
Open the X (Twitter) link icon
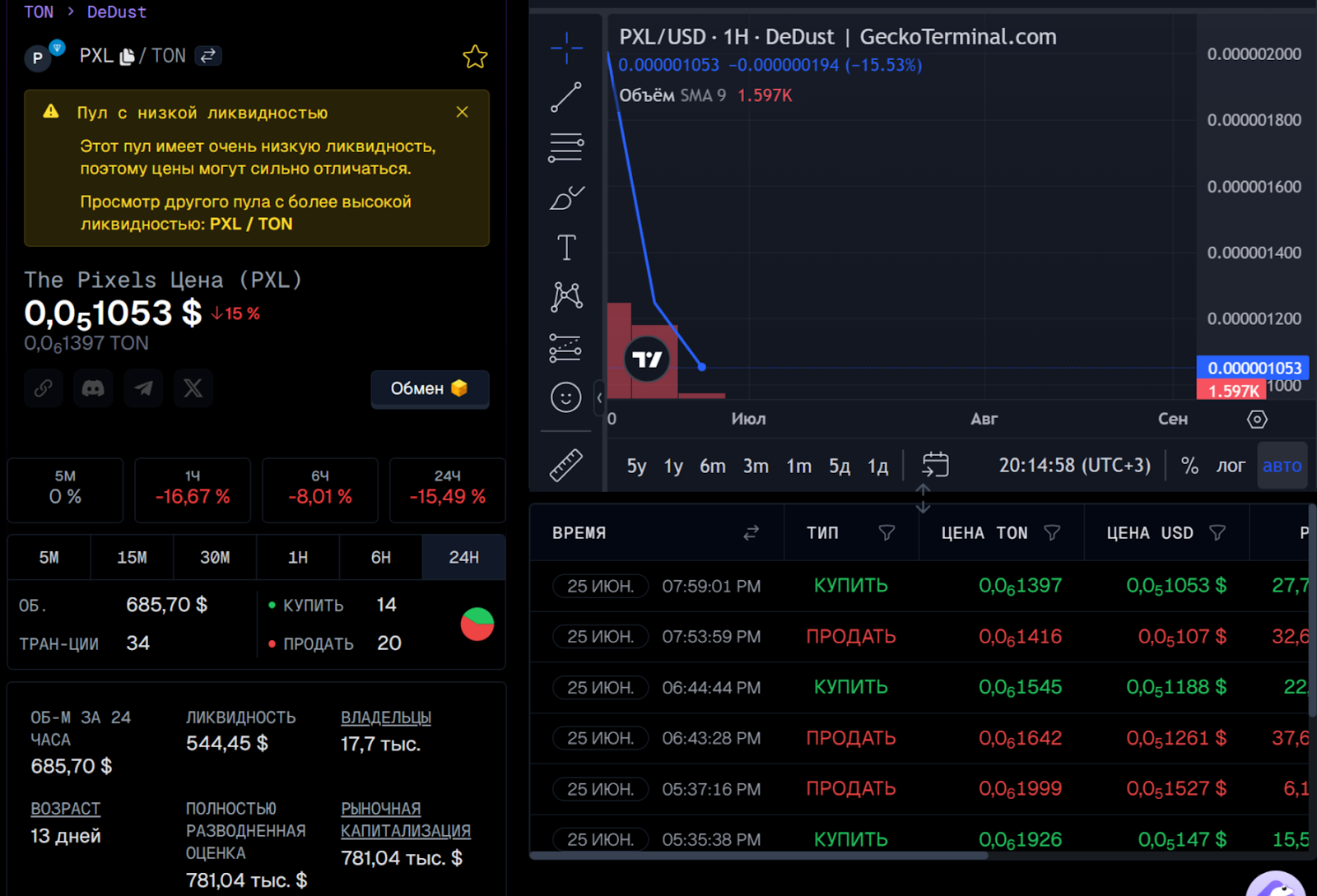pyautogui.click(x=193, y=388)
